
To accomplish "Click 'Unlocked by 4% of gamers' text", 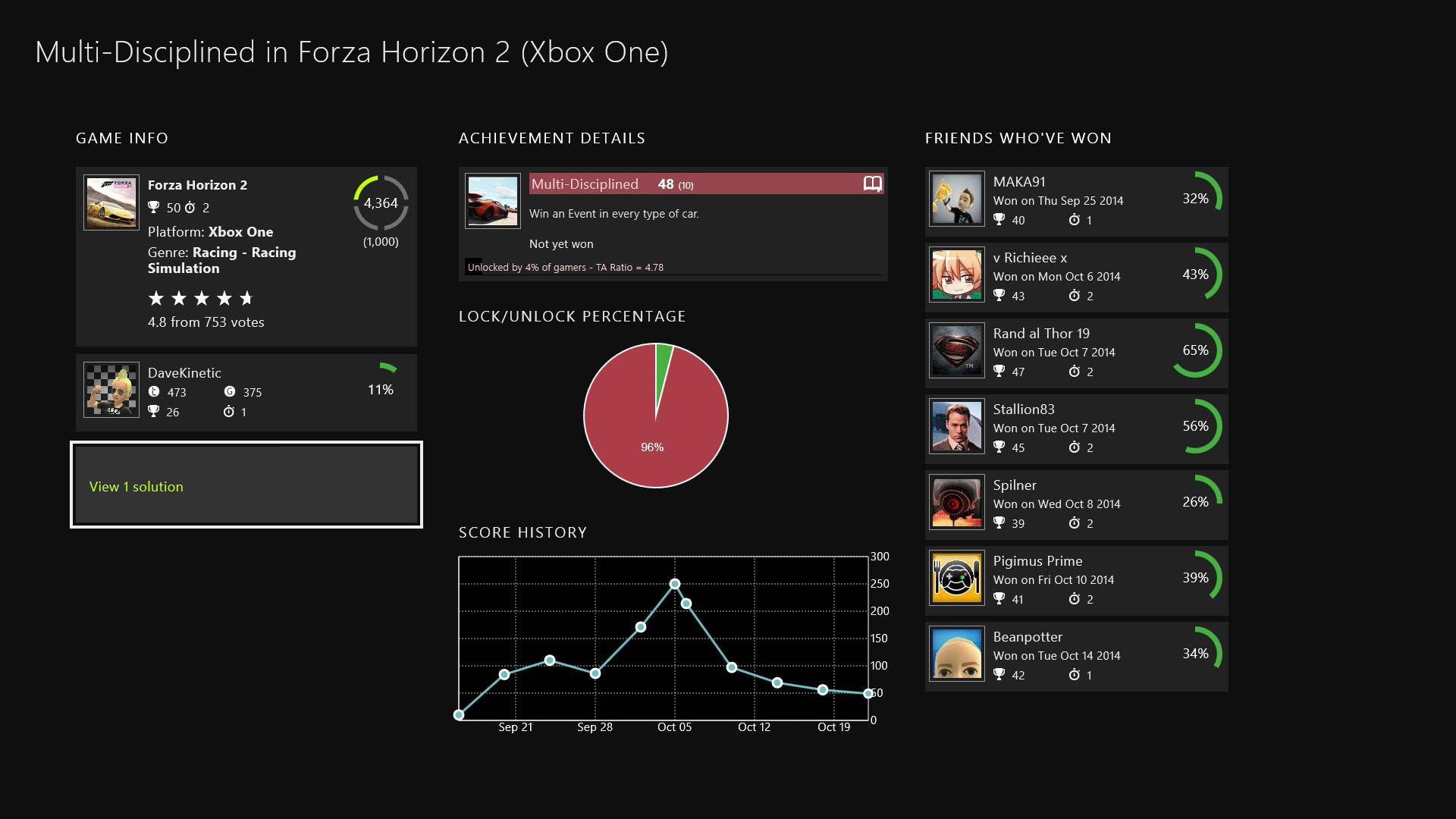I will pyautogui.click(x=527, y=267).
